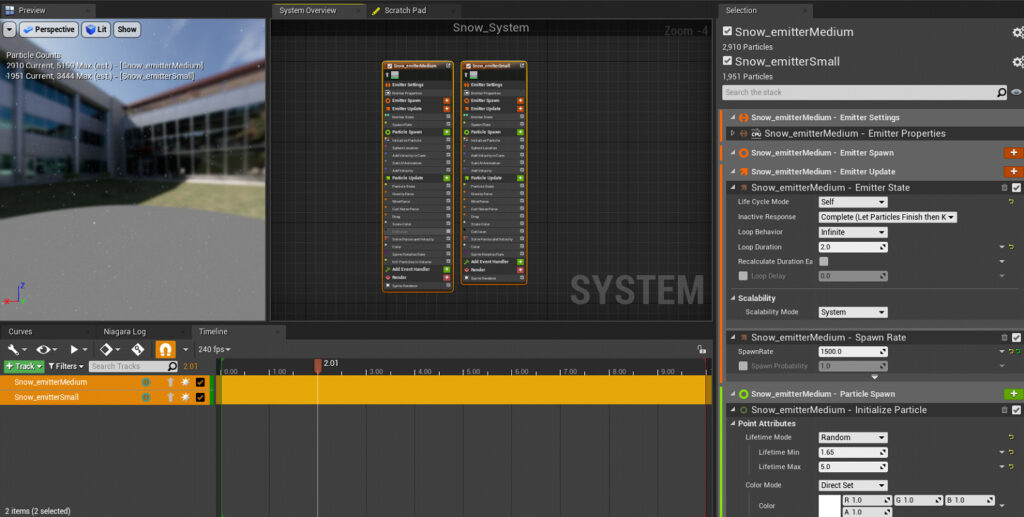Viewport: 1024px width, 517px height.
Task: Expand the Emitter Properties row
Action: pos(732,133)
